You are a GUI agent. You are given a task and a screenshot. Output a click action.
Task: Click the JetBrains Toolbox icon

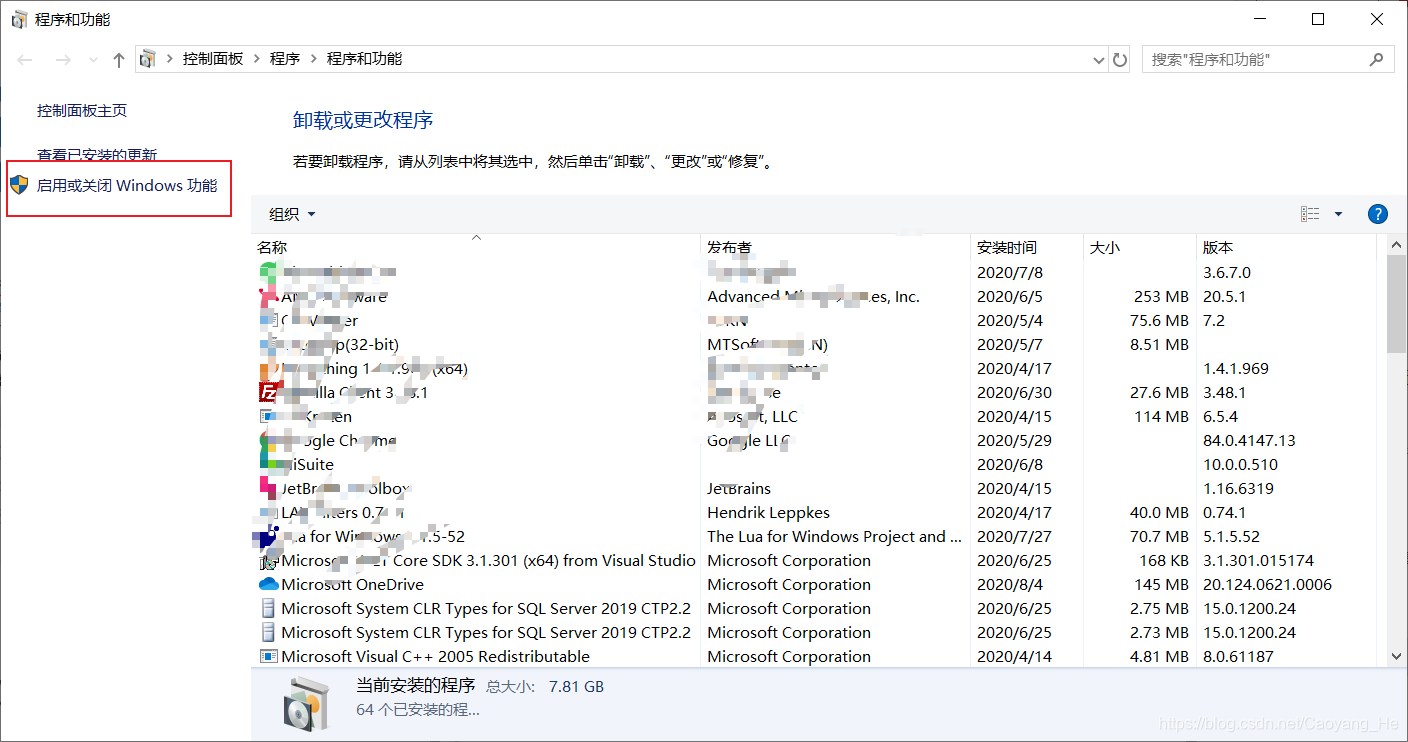[x=268, y=488]
